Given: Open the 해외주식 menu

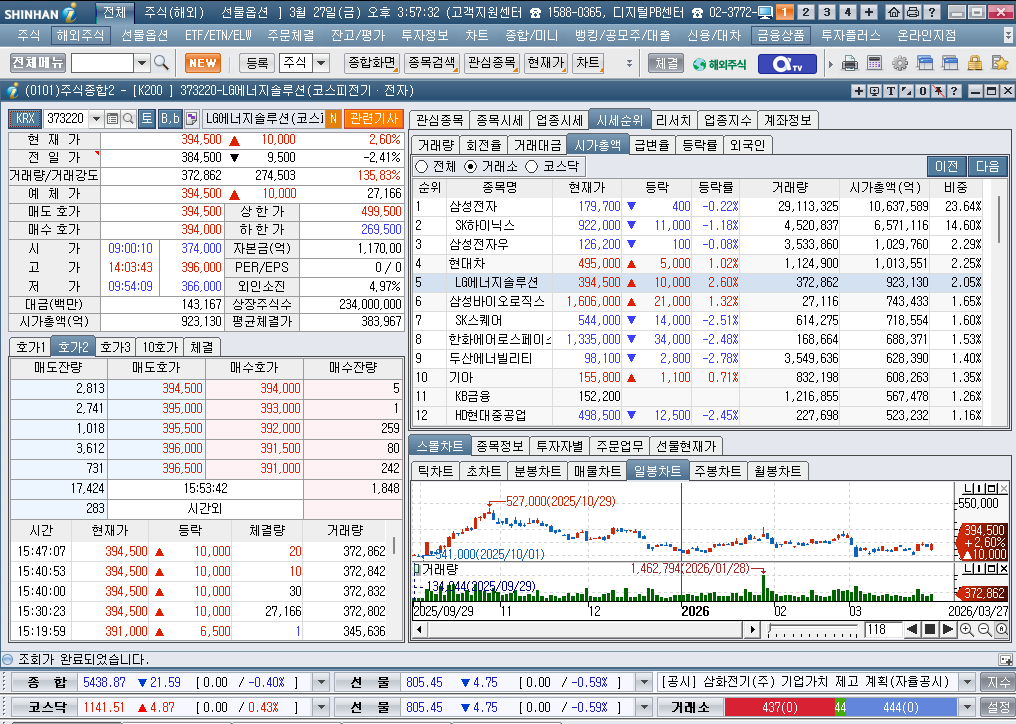Looking at the screenshot, I should [79, 36].
